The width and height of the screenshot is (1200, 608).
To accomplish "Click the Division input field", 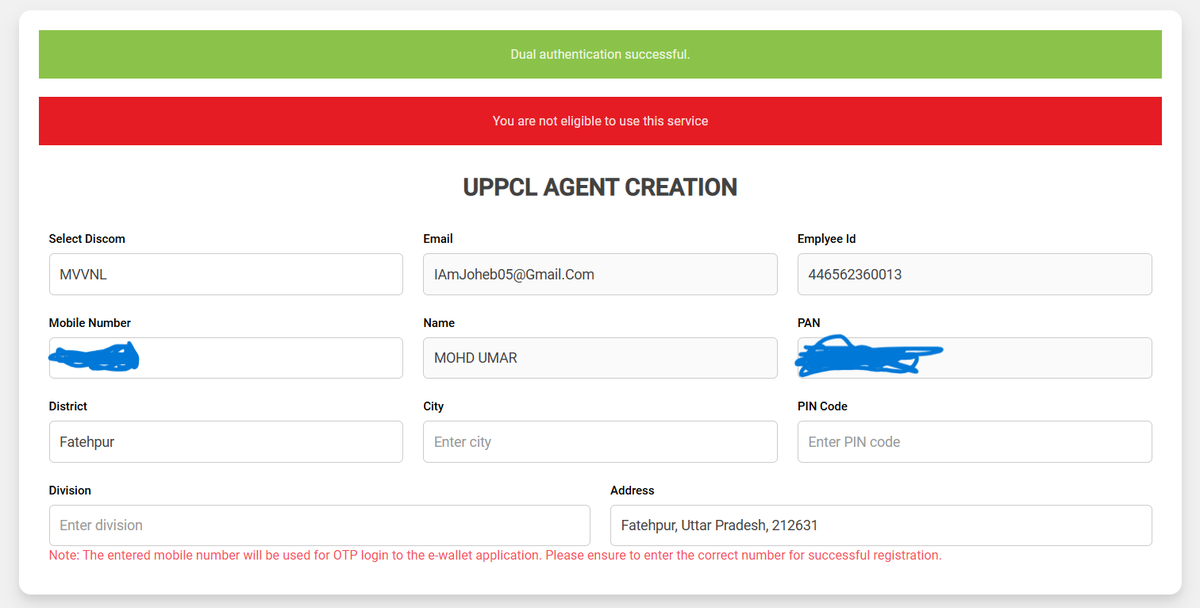I will coord(320,525).
